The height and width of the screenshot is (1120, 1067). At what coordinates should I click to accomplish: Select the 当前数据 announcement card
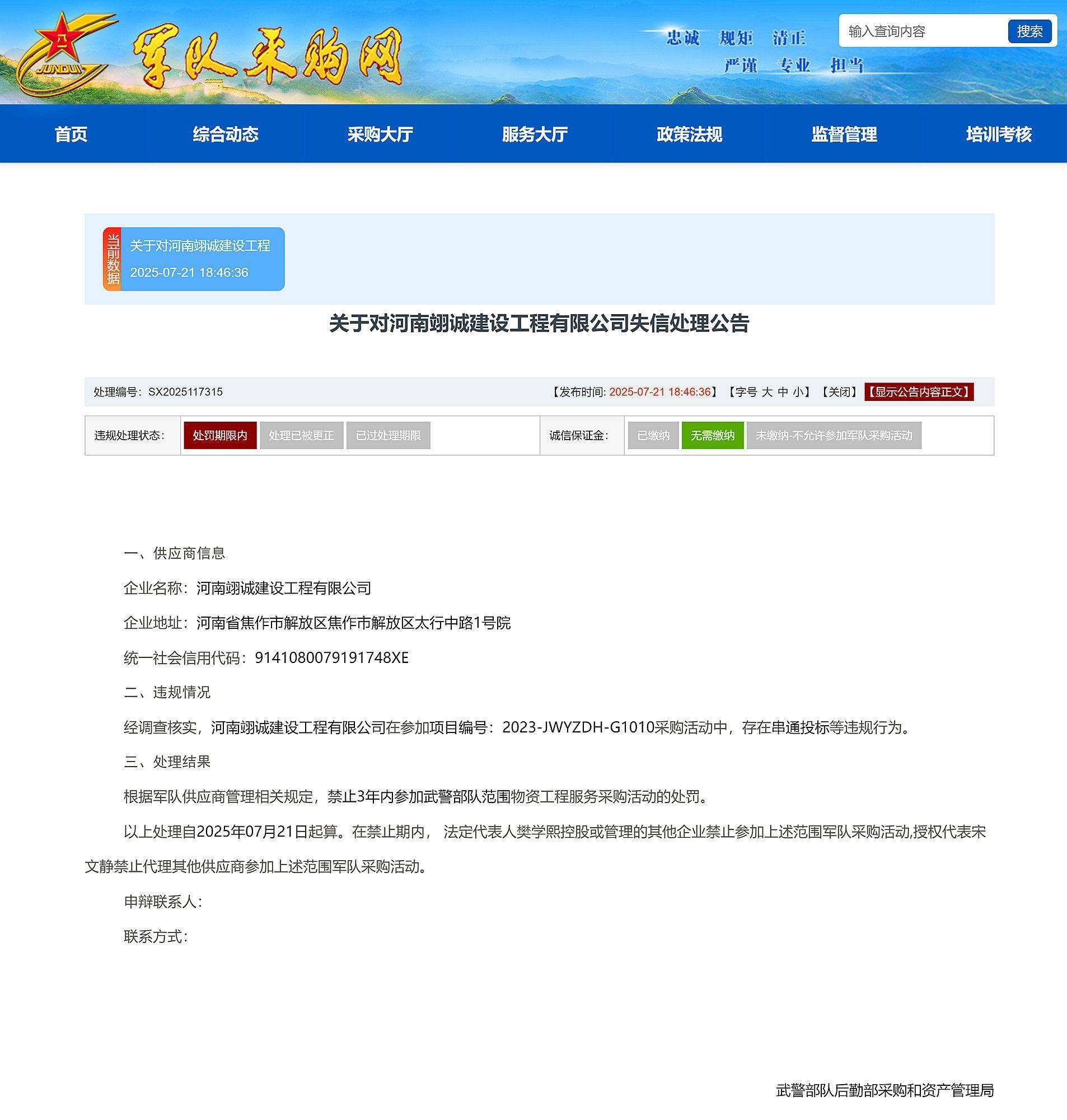194,259
